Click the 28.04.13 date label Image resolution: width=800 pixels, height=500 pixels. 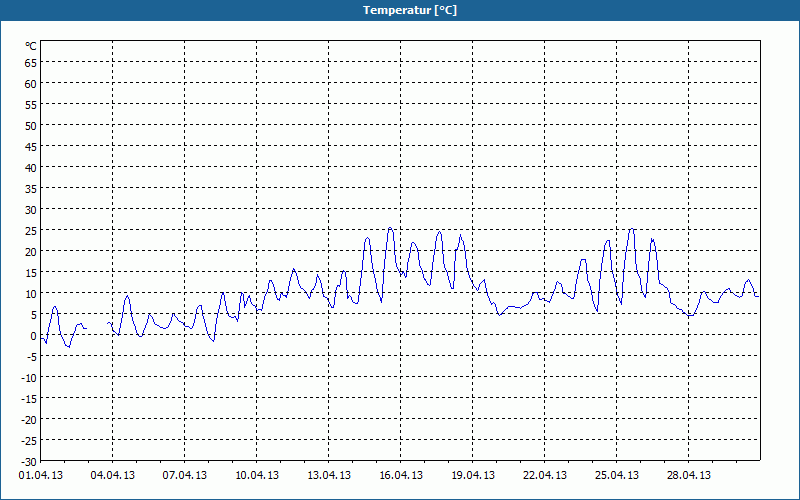pos(688,476)
